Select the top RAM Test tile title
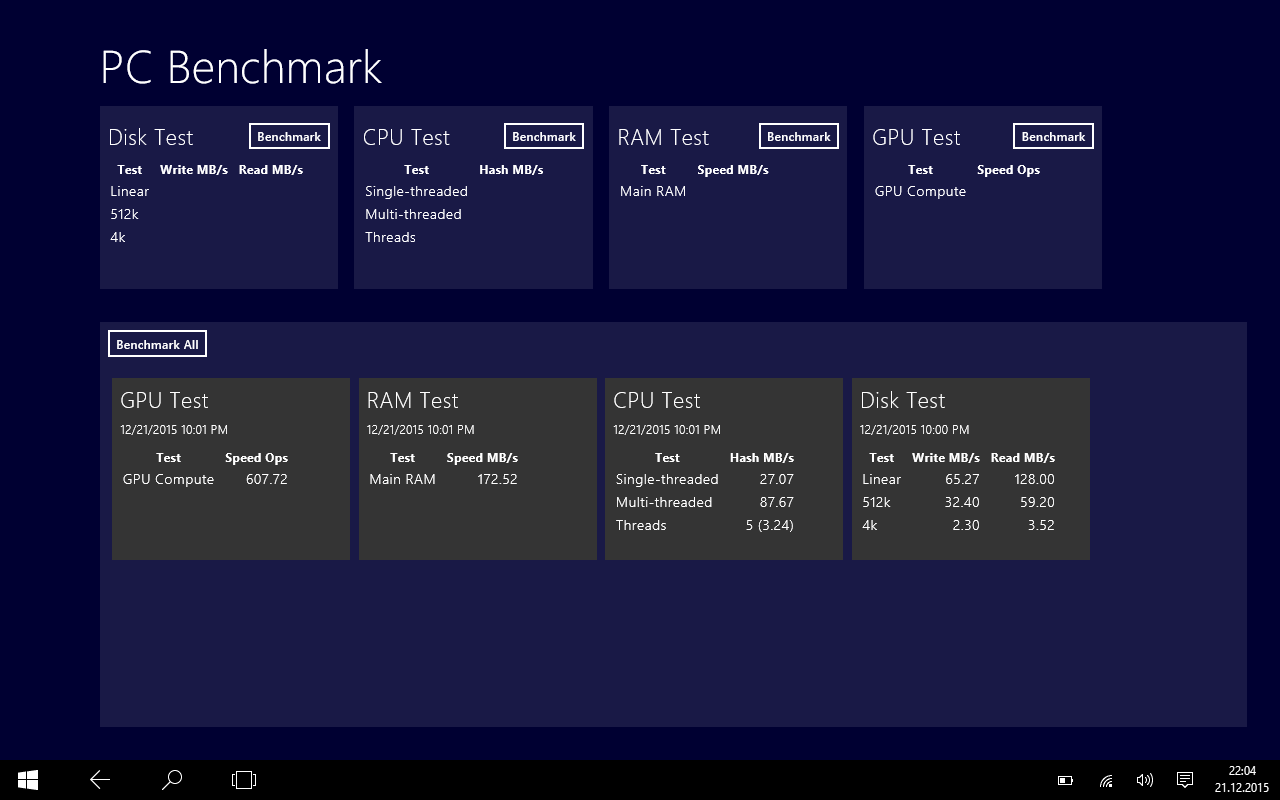Image resolution: width=1280 pixels, height=800 pixels. pos(663,138)
